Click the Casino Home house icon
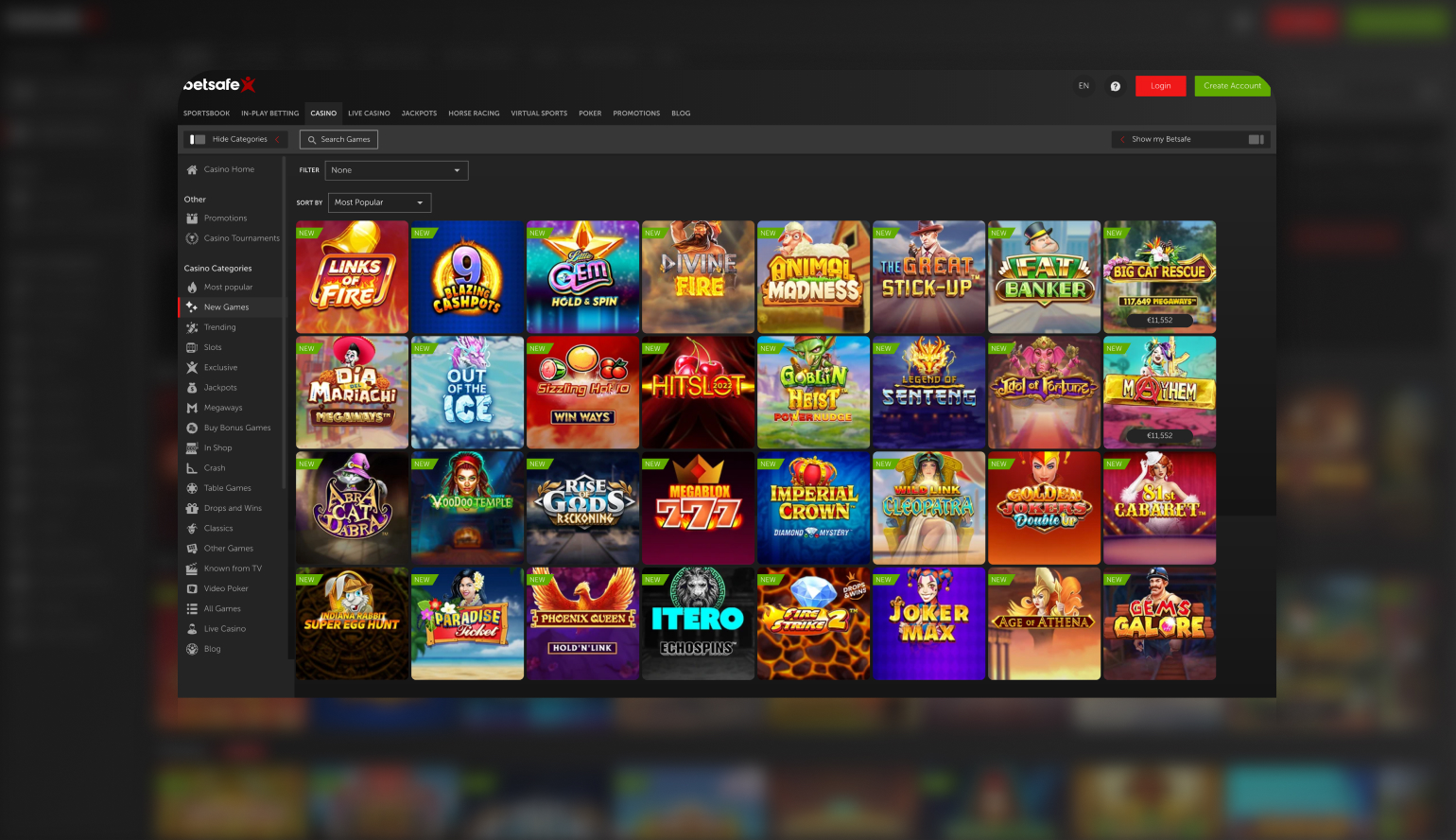 click(x=192, y=170)
